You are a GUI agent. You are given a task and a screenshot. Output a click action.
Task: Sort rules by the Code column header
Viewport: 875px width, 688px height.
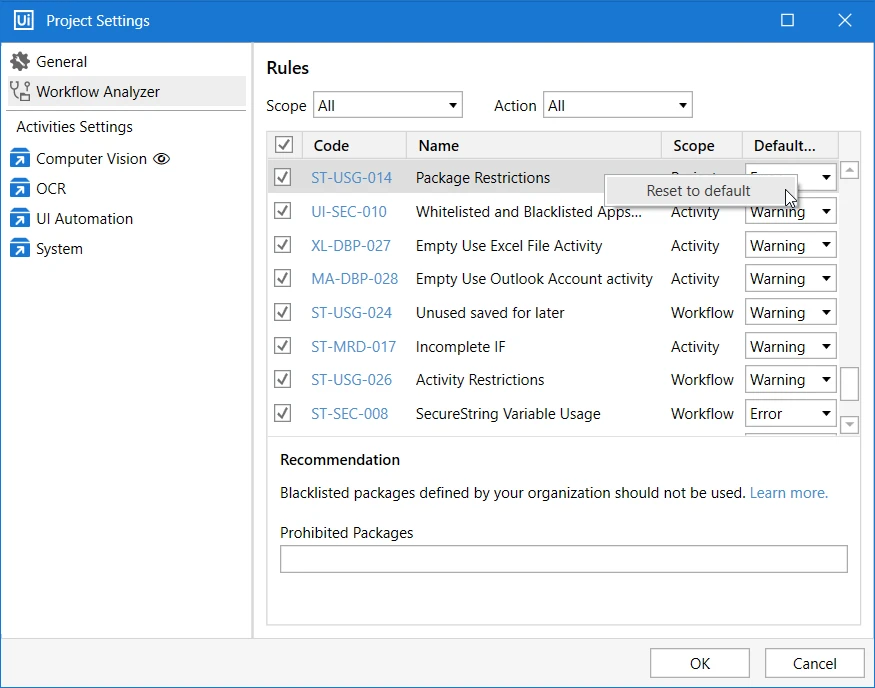pos(355,146)
